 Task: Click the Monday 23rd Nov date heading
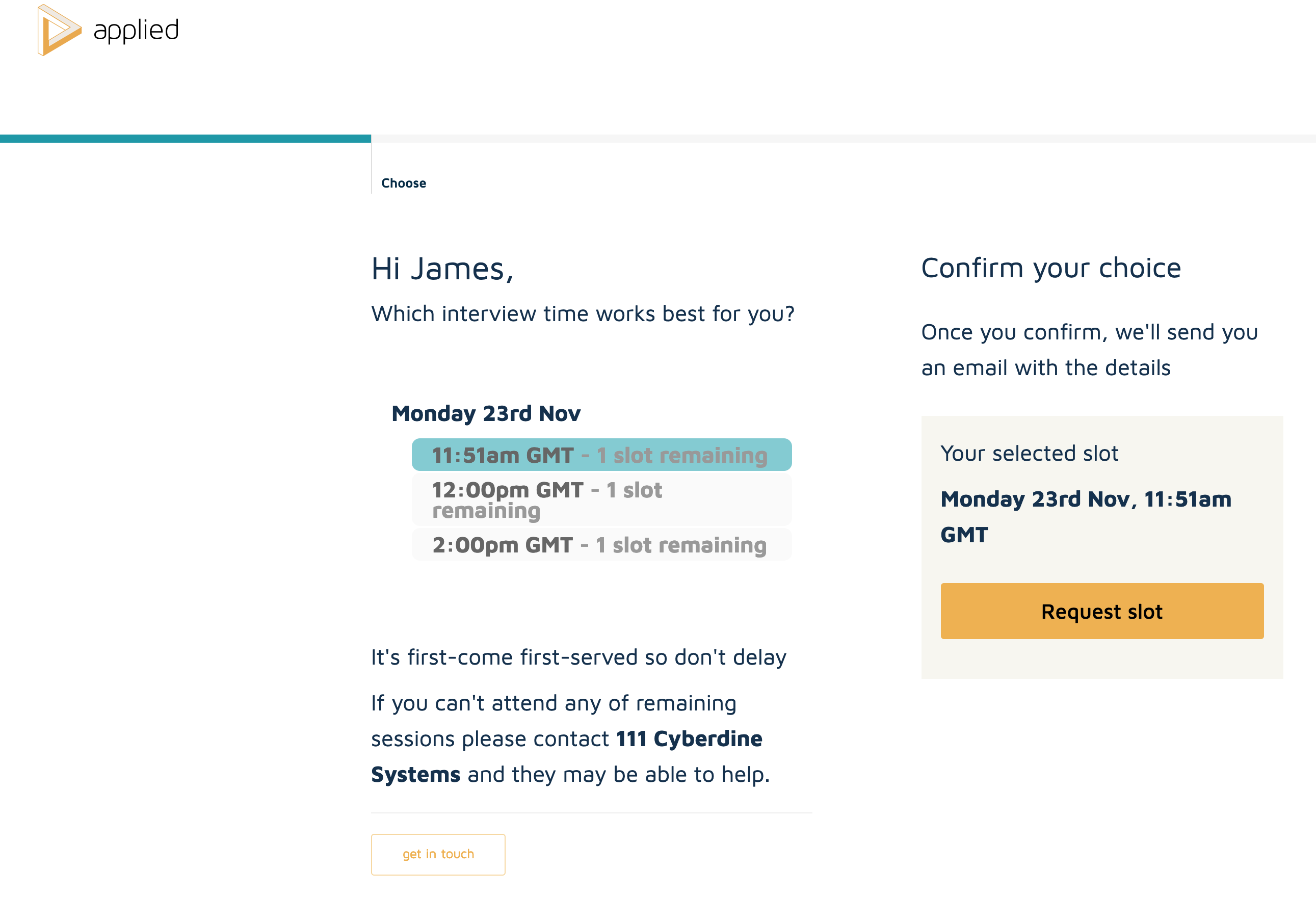click(486, 413)
